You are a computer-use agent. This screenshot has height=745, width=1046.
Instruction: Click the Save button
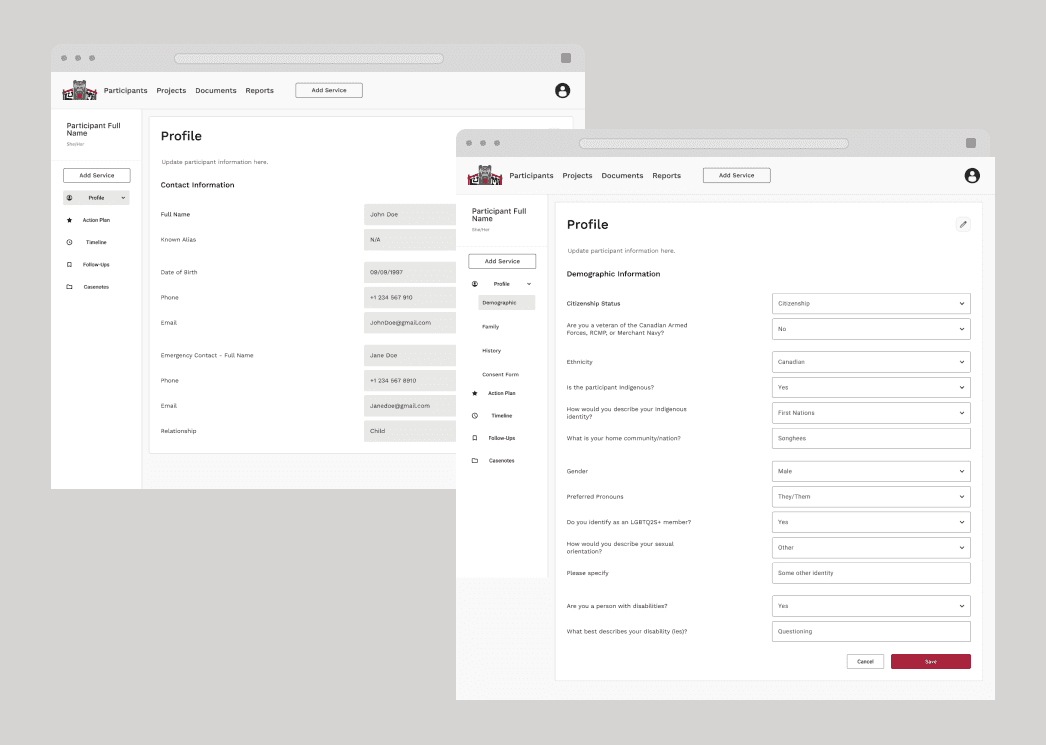click(x=930, y=661)
